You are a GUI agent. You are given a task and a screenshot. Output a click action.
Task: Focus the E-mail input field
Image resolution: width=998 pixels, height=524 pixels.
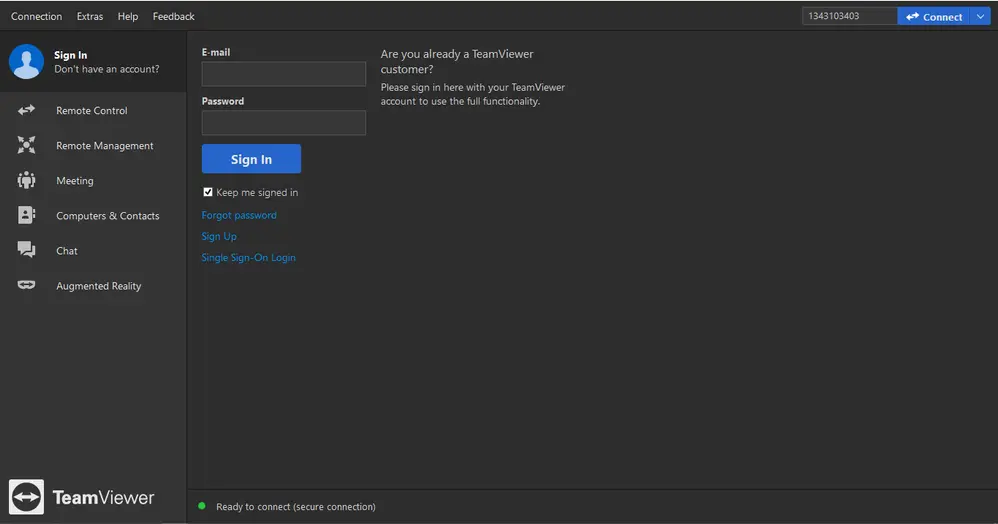(284, 74)
